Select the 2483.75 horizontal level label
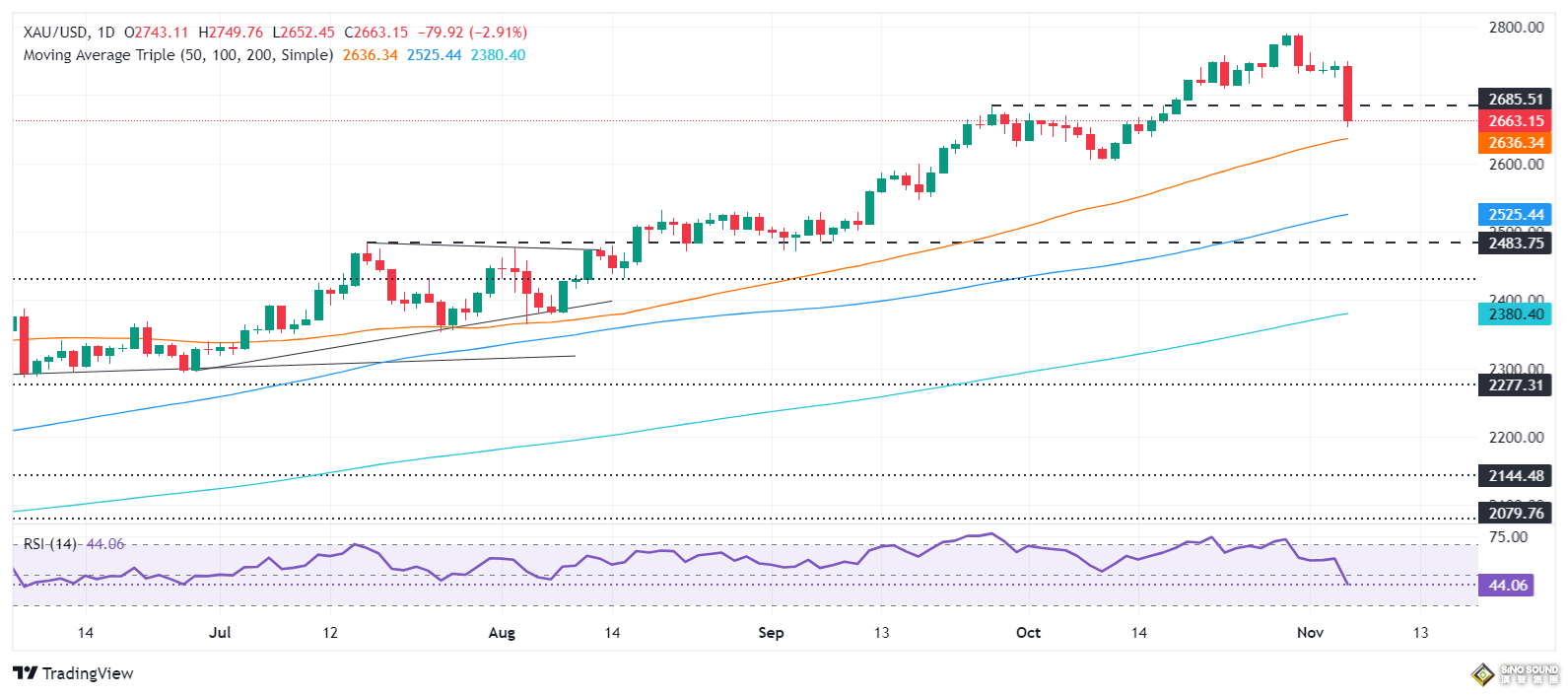The height and width of the screenshot is (696, 1568). [1515, 244]
